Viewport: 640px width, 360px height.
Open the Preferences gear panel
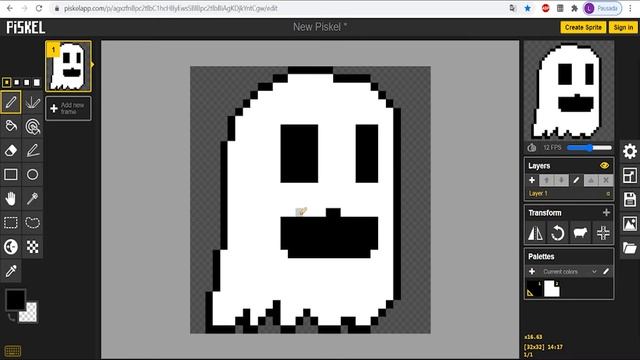630,151
